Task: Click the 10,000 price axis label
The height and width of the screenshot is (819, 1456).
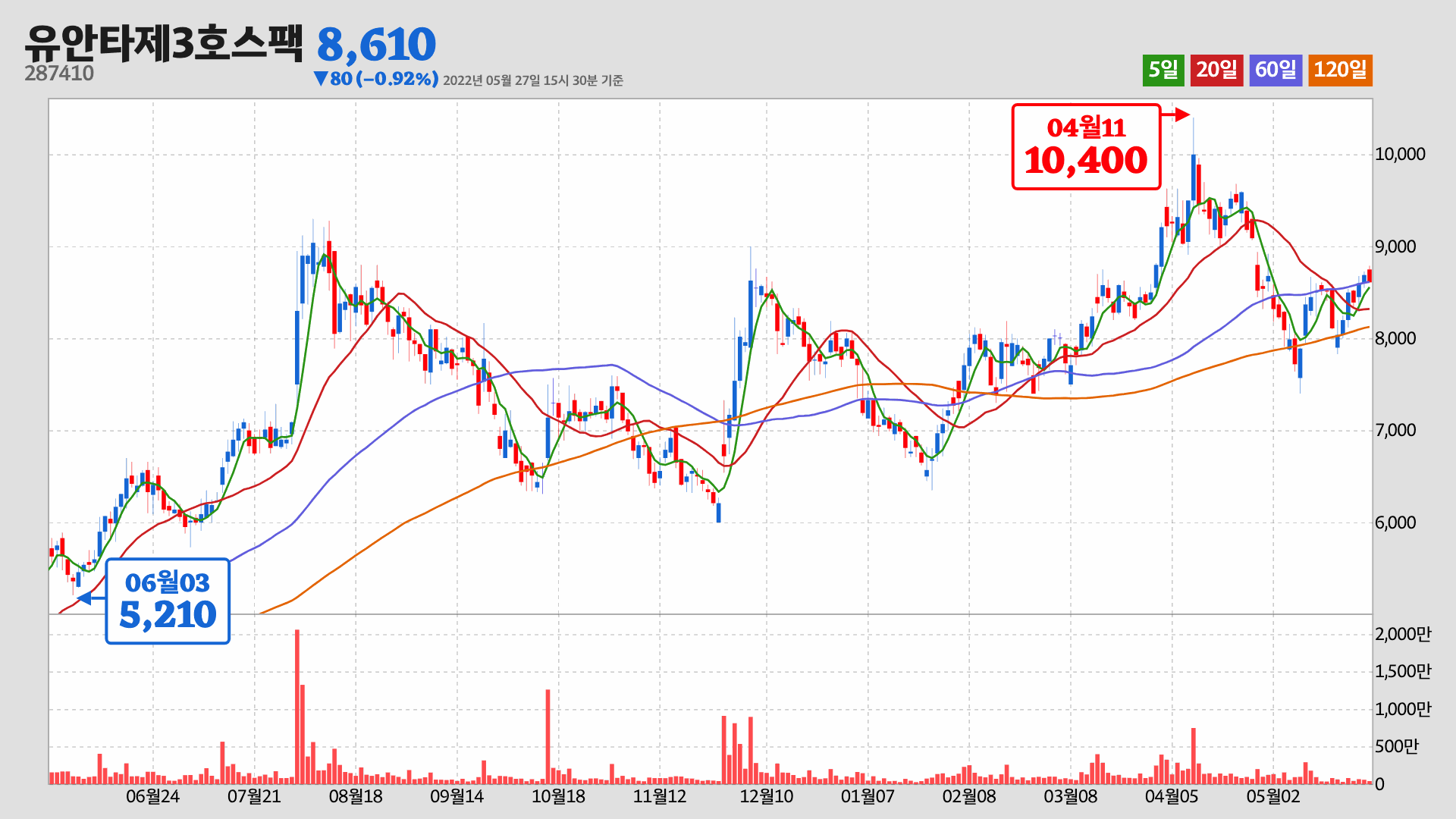Action: point(1400,155)
